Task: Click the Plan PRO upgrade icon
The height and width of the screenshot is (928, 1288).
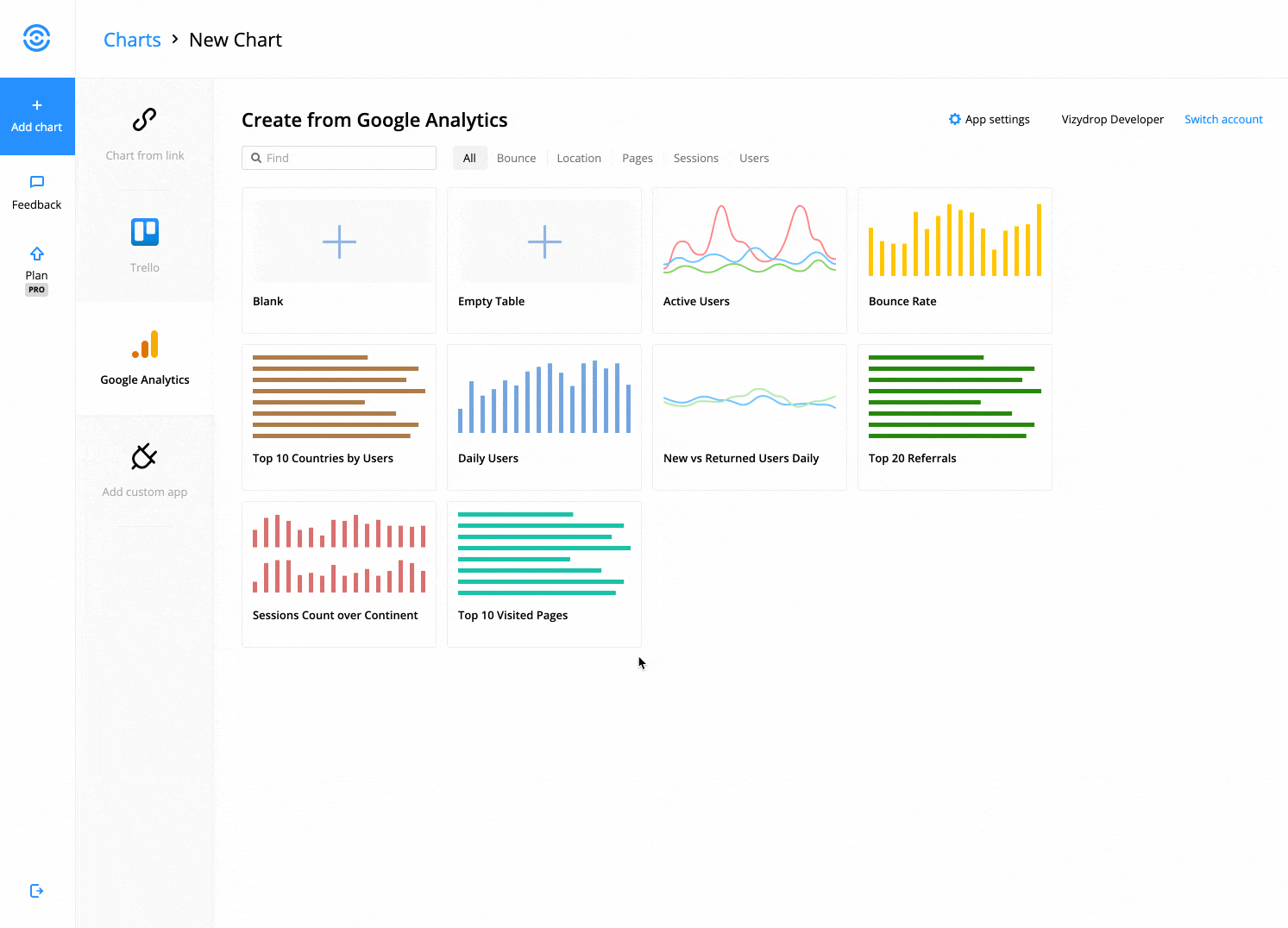Action: tap(36, 254)
